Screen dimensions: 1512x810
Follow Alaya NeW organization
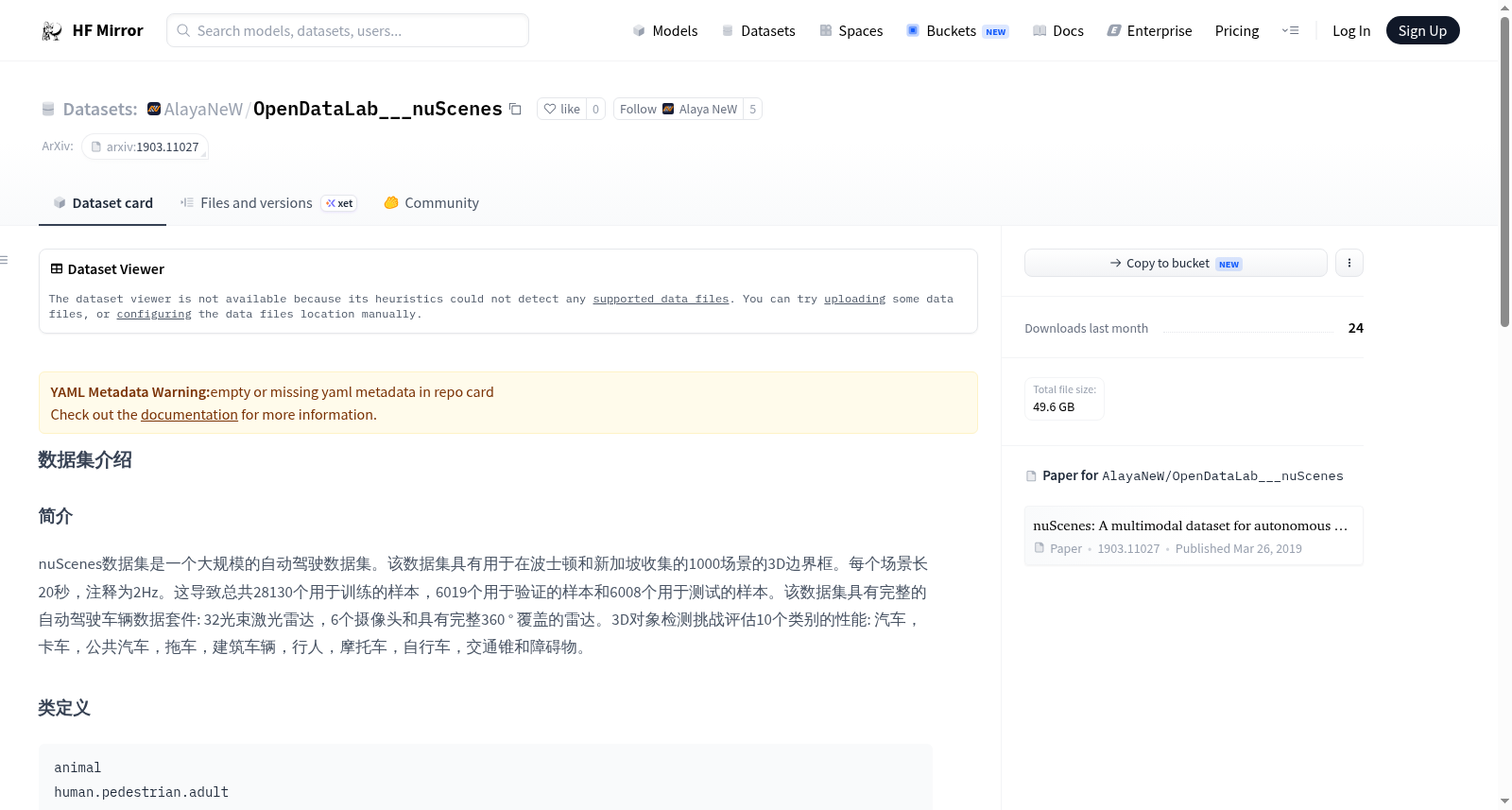click(679, 109)
